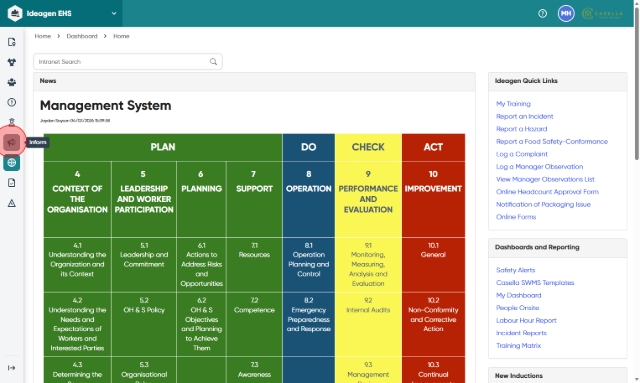The image size is (640, 383).
Task: Click the 8 Operation cell
Action: click(x=309, y=199)
